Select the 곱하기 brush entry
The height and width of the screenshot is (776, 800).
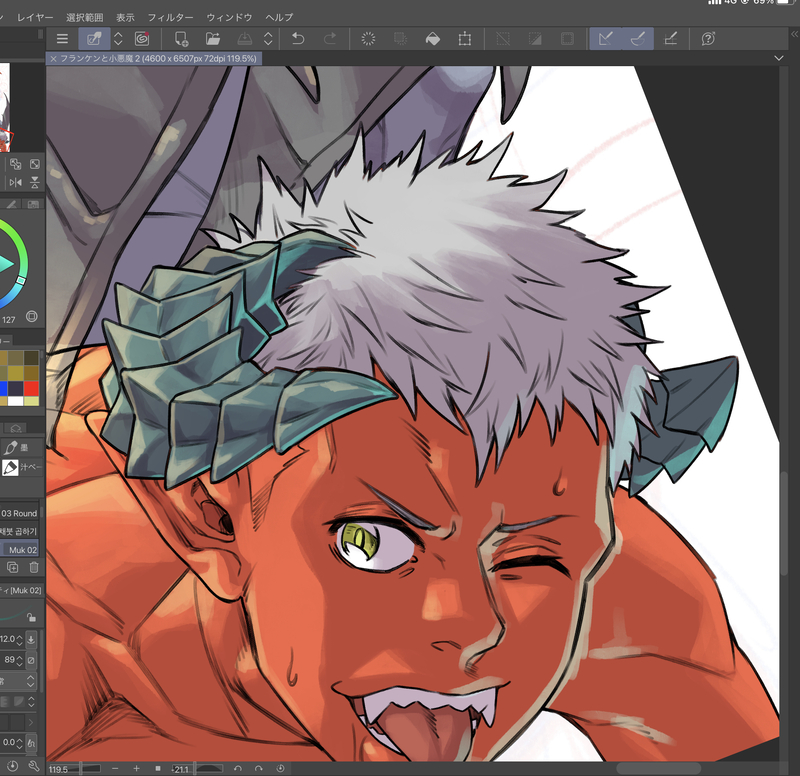(x=19, y=532)
